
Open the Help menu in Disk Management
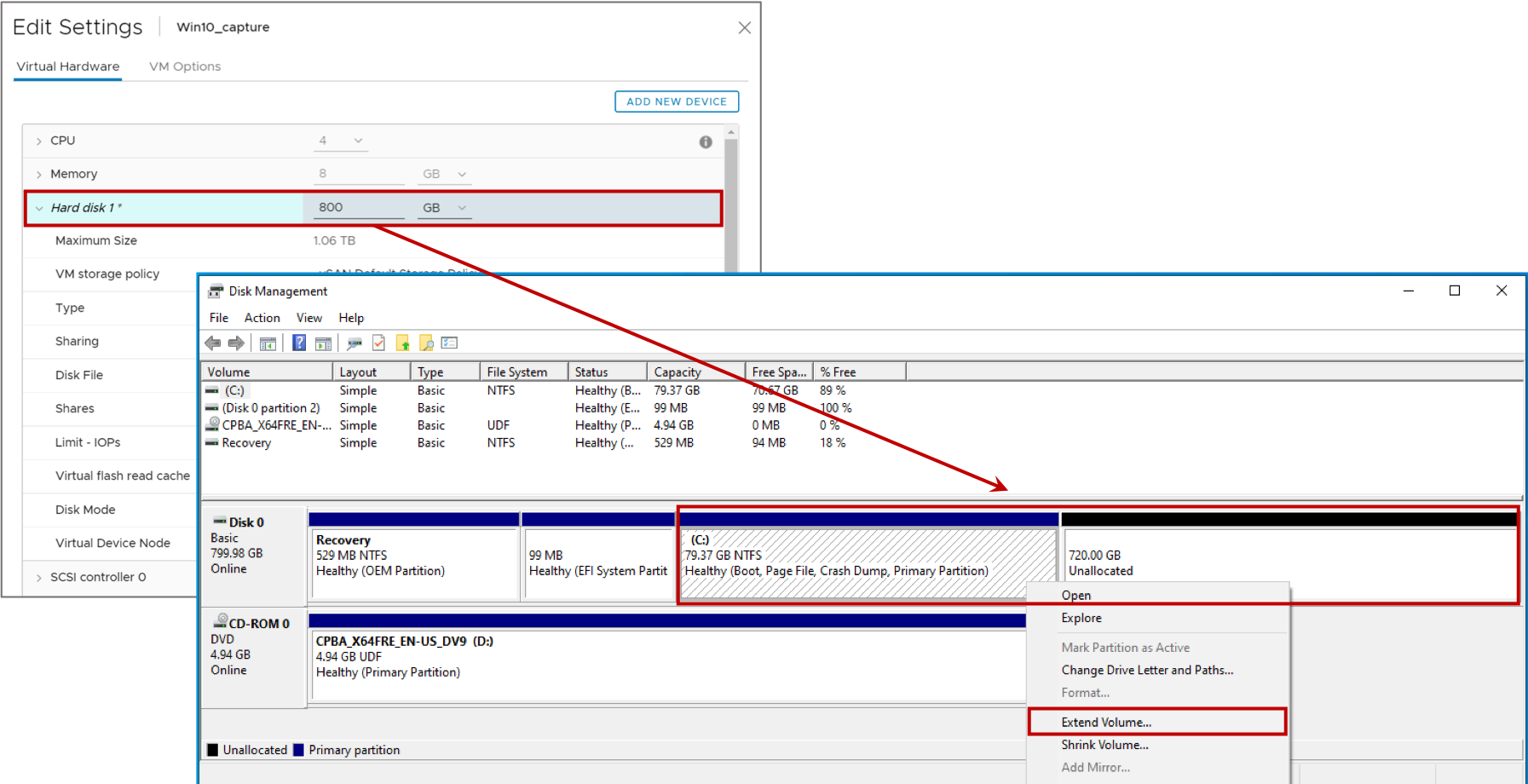351,318
